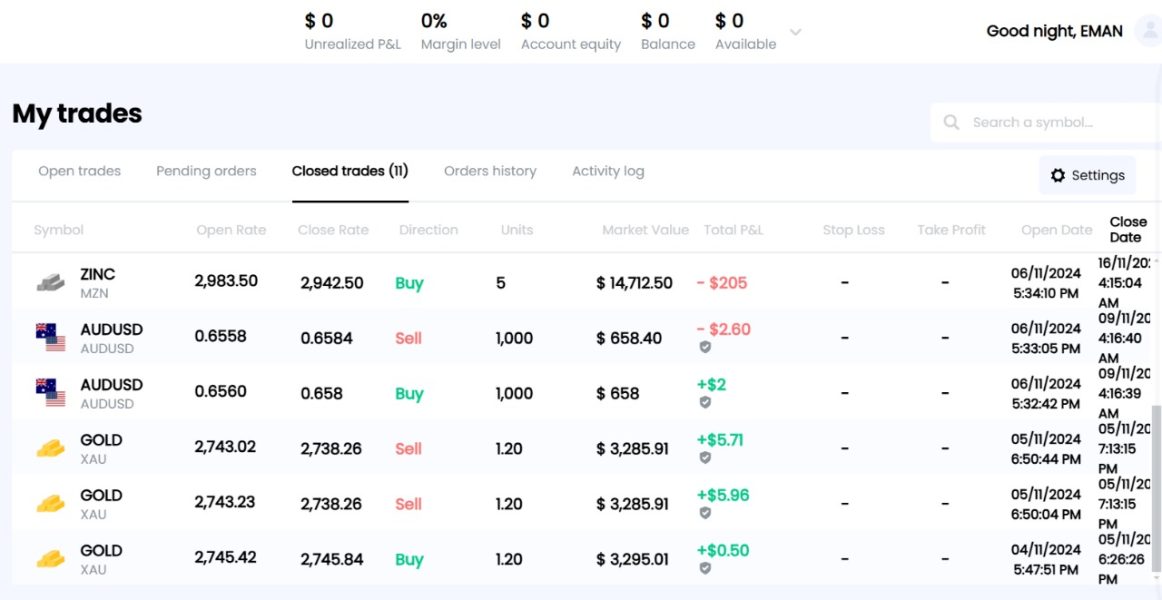1162x600 pixels.
Task: Click the gold bars icon in the last row
Action: click(50, 559)
